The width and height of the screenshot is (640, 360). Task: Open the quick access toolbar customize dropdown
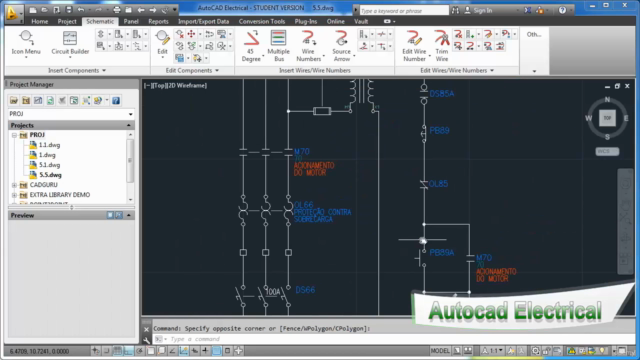pyautogui.click(x=175, y=10)
